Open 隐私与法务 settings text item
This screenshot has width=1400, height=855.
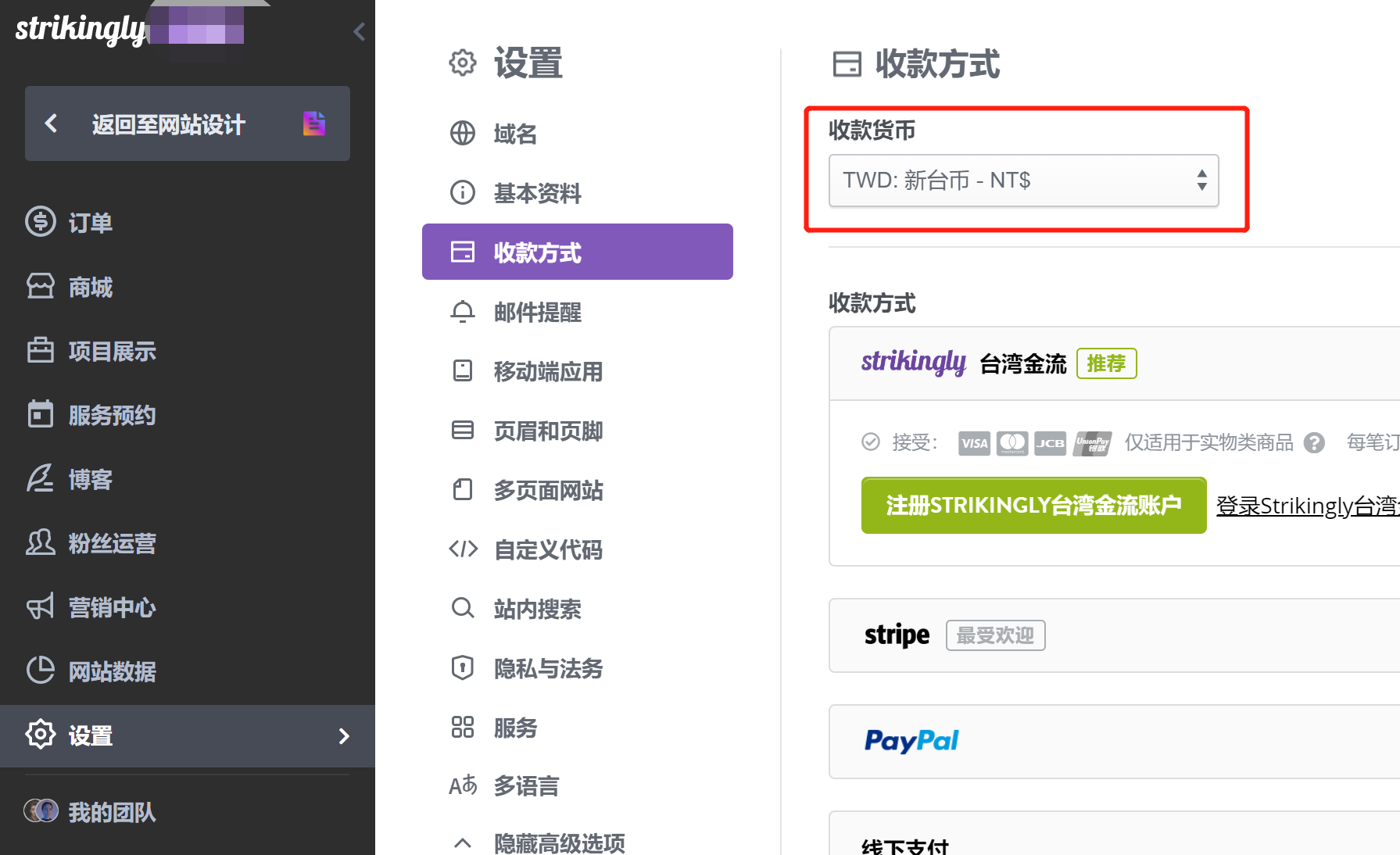[549, 668]
